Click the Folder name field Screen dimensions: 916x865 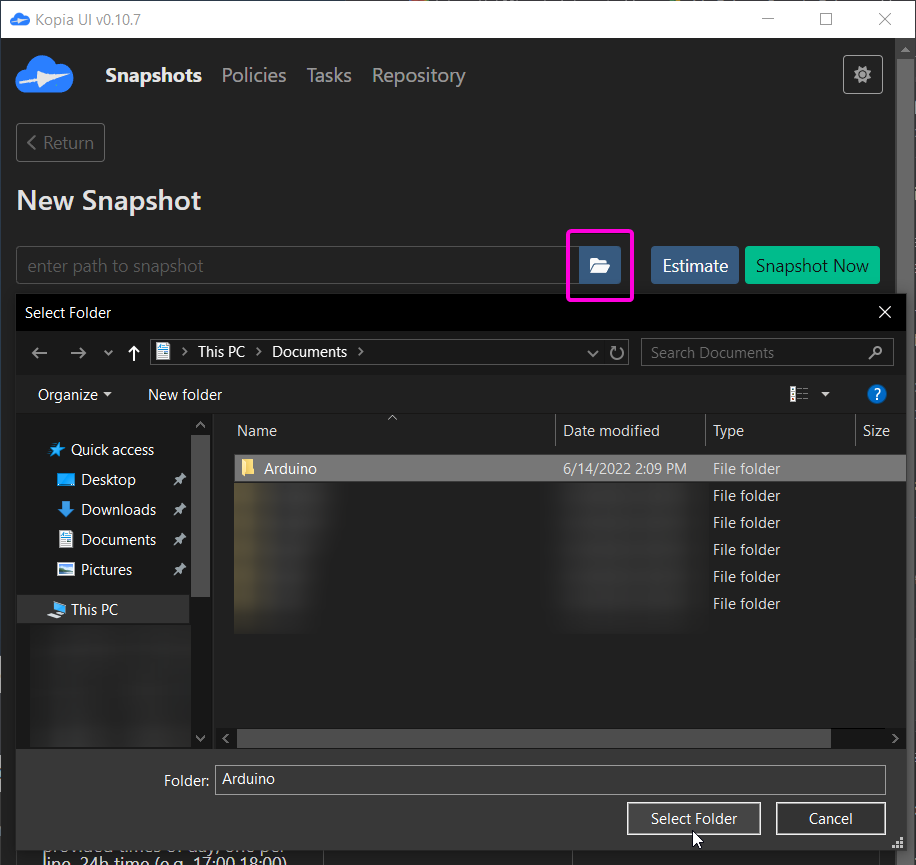click(x=550, y=780)
